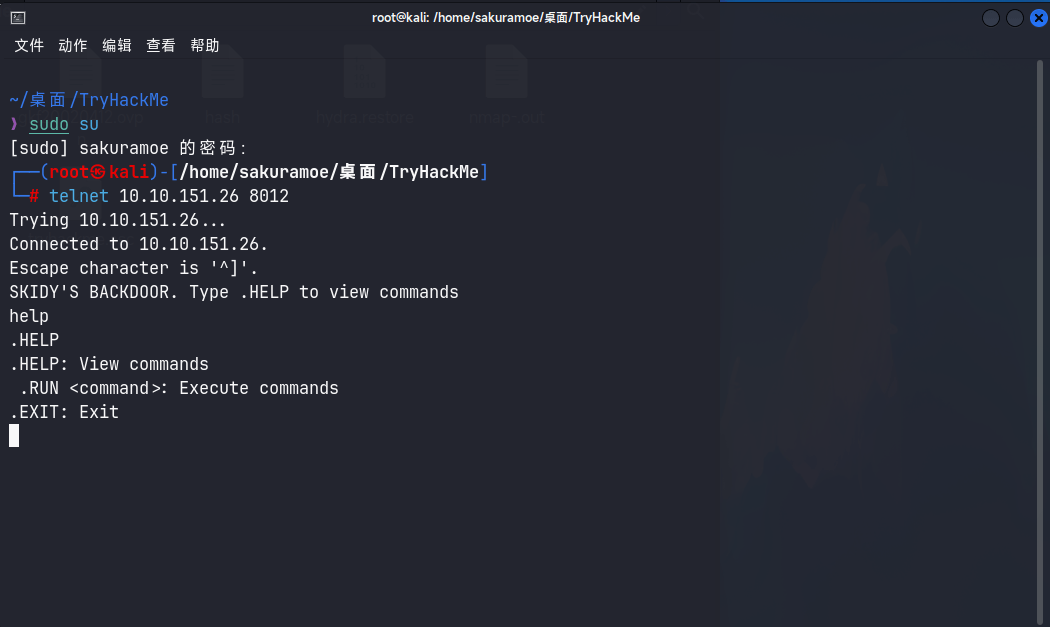
Task: Click the Escape character is '^]' line
Action: point(134,268)
